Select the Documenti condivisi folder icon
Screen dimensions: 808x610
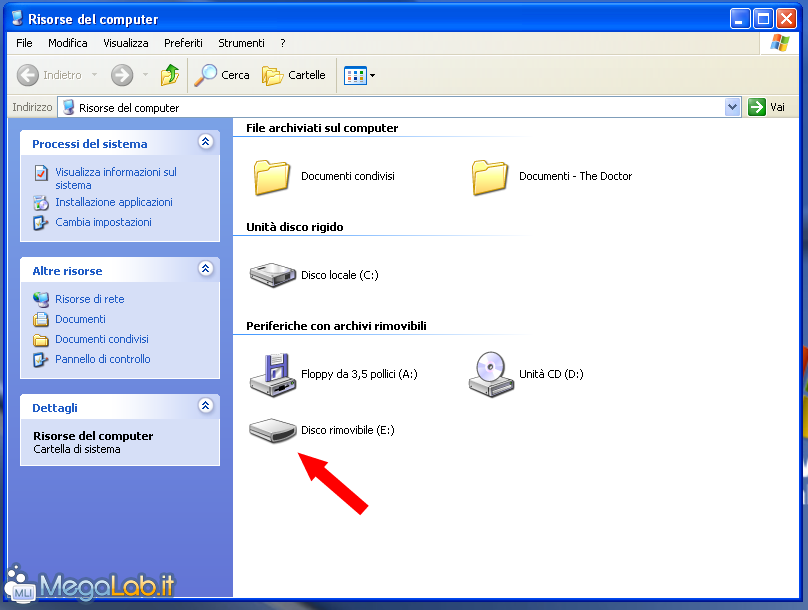(x=272, y=177)
